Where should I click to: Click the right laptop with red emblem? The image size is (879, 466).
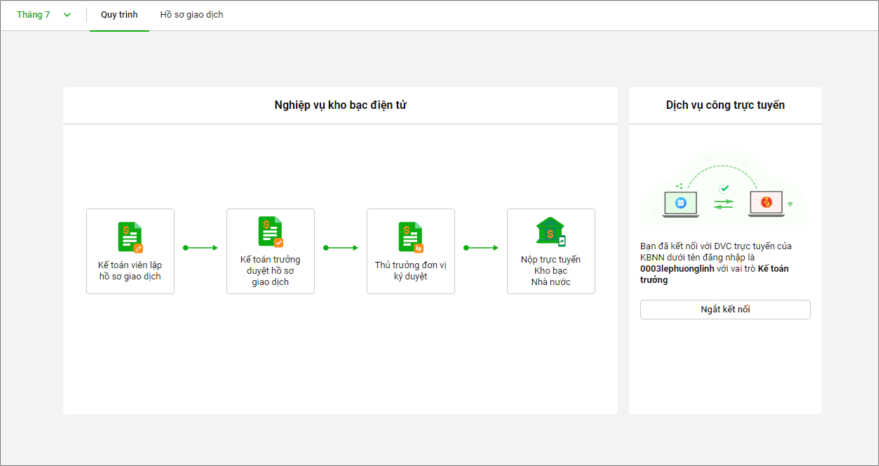click(766, 204)
